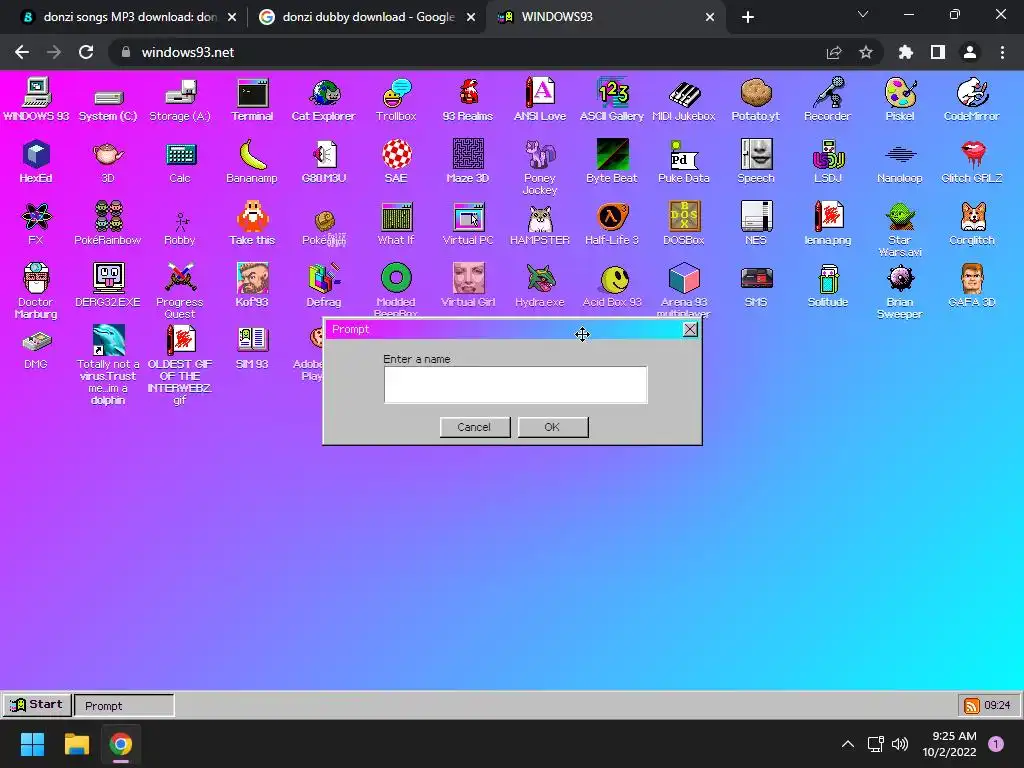Open the Terminal desktop icon
Screen dimensions: 1024x768
[252, 100]
